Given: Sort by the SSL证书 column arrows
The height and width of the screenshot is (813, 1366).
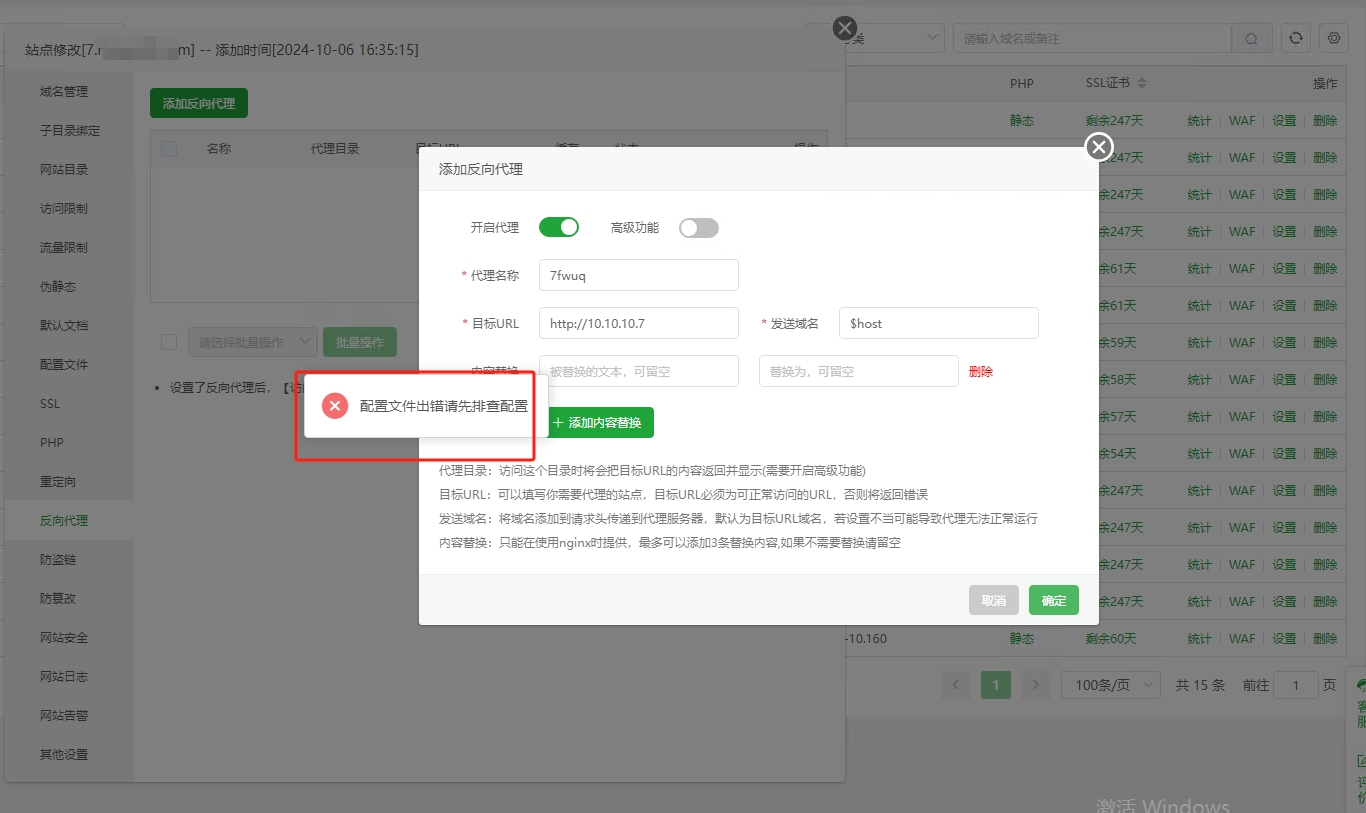Looking at the screenshot, I should (1142, 83).
